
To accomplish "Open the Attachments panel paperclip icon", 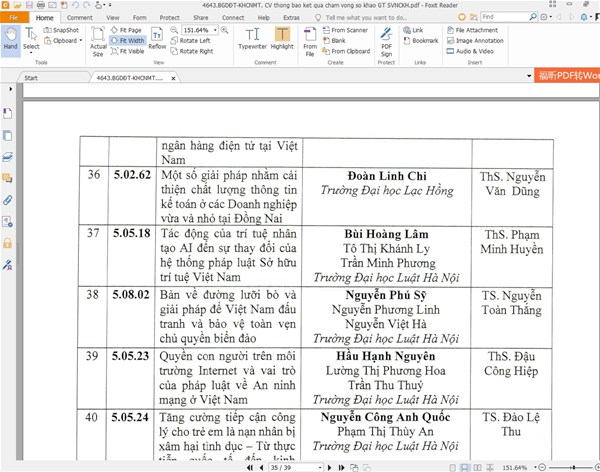I will coord(8,200).
